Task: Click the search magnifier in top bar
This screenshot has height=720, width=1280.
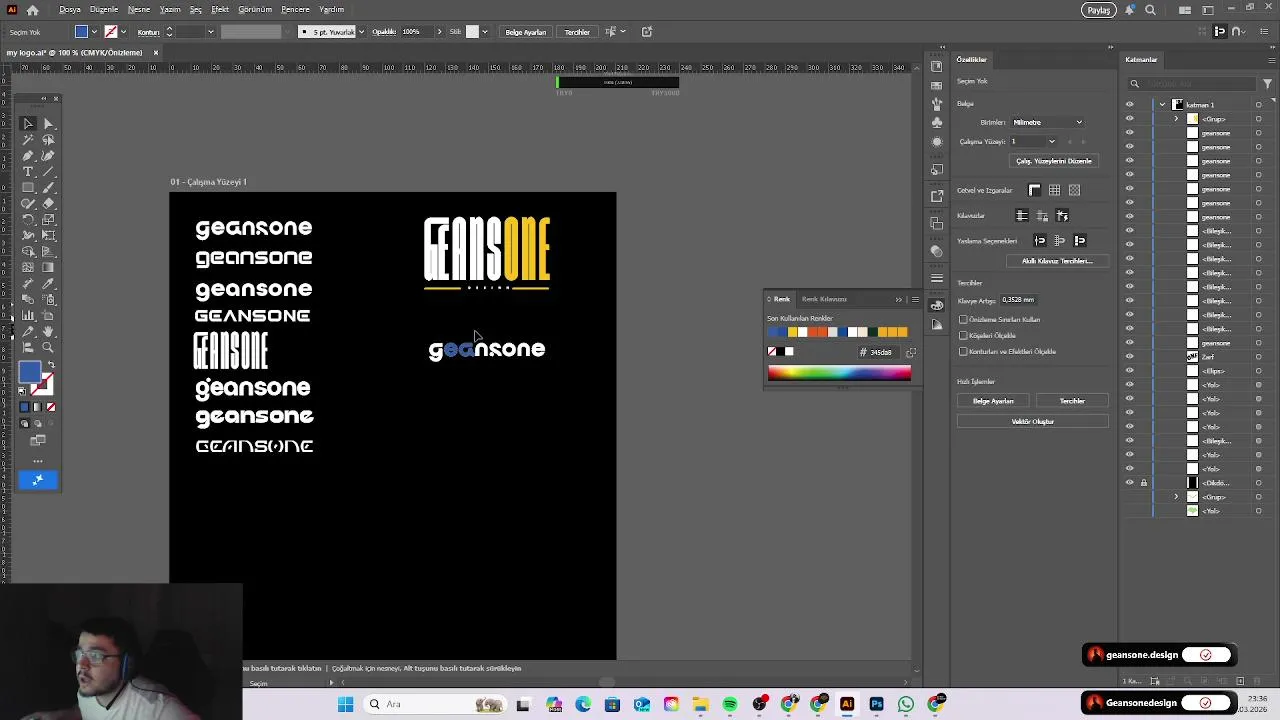Action: pyautogui.click(x=1150, y=10)
